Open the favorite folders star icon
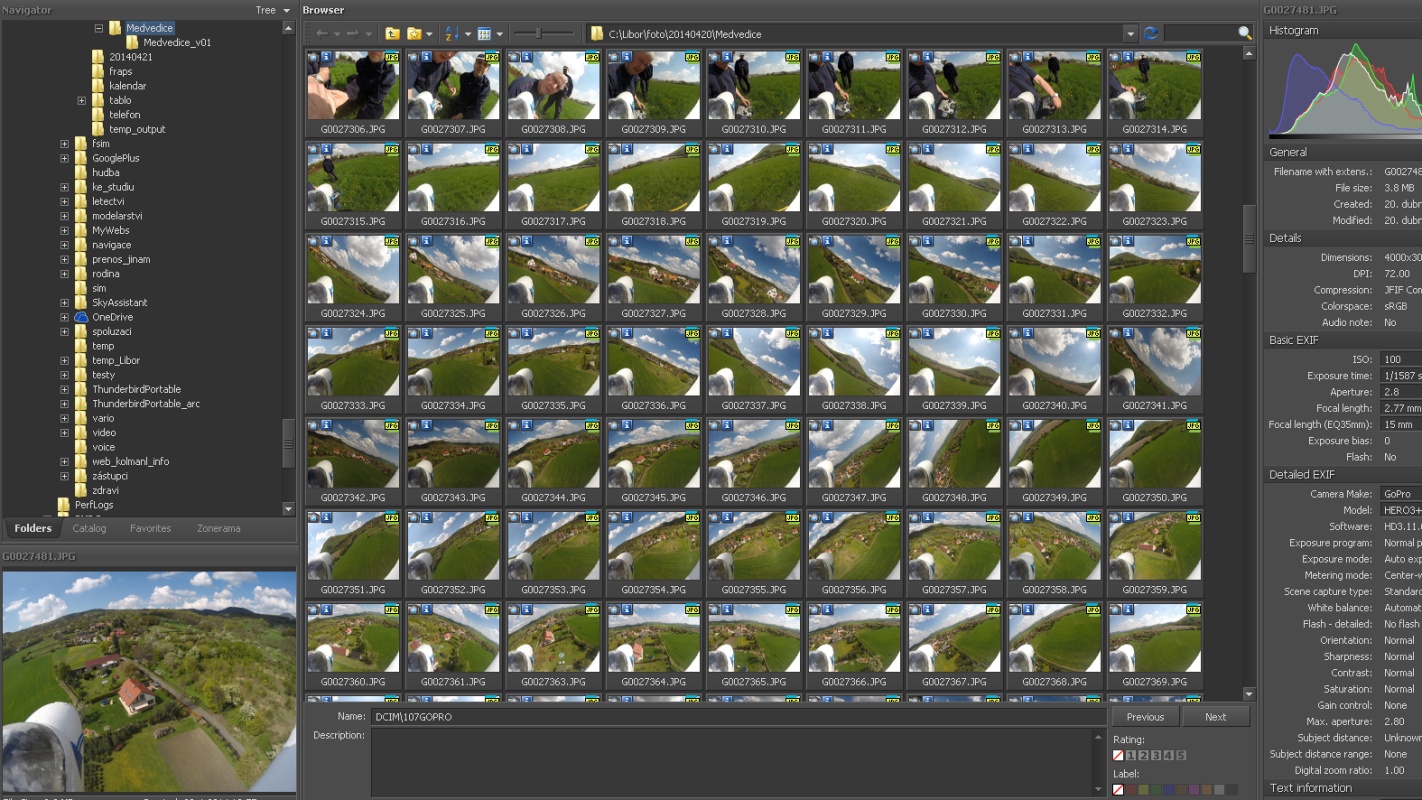 tap(414, 34)
